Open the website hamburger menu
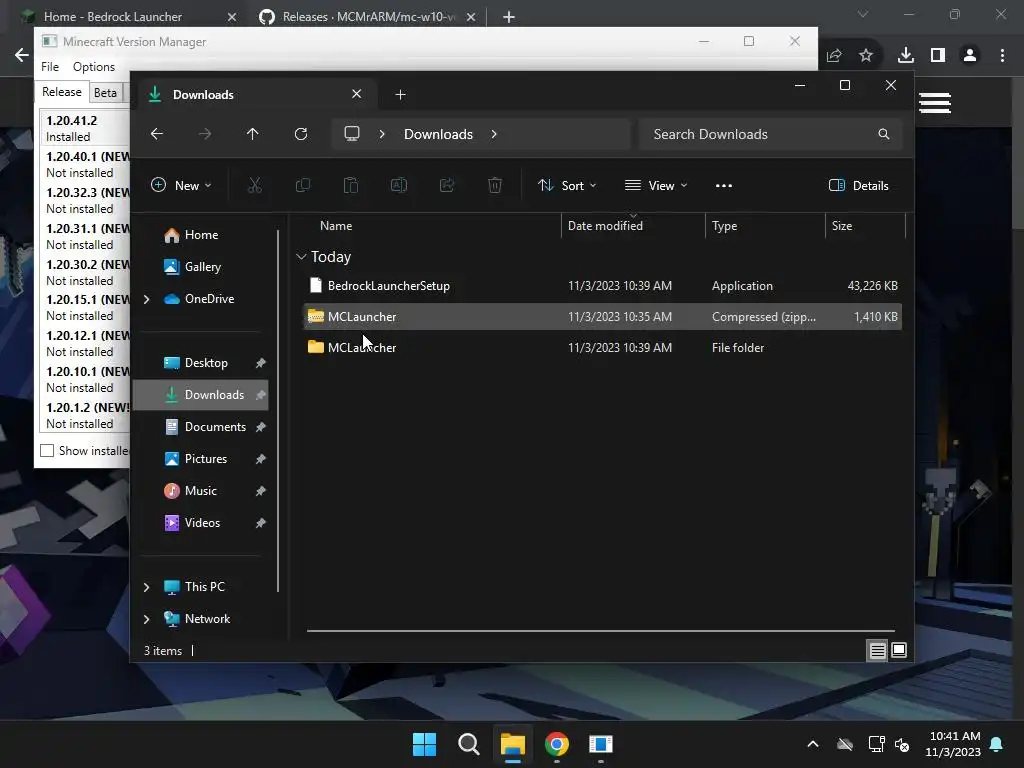Viewport: 1024px width, 768px height. tap(935, 103)
